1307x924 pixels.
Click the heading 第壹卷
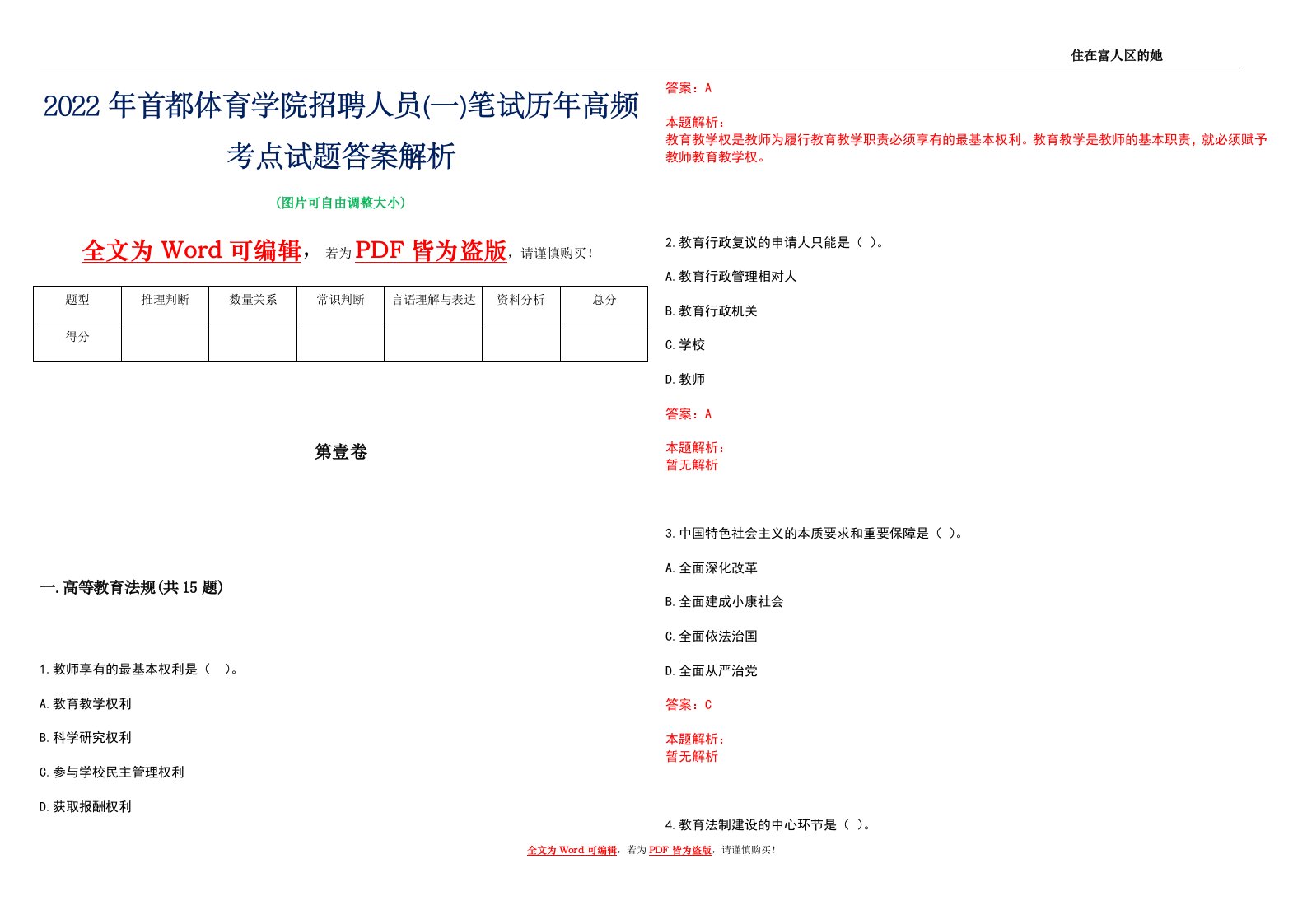(x=341, y=451)
